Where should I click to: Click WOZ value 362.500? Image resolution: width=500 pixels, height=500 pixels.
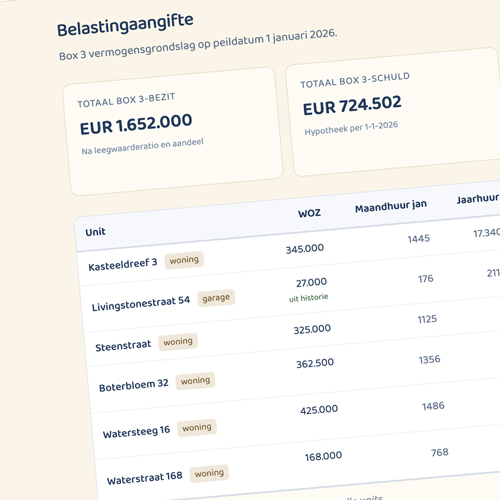(x=315, y=363)
